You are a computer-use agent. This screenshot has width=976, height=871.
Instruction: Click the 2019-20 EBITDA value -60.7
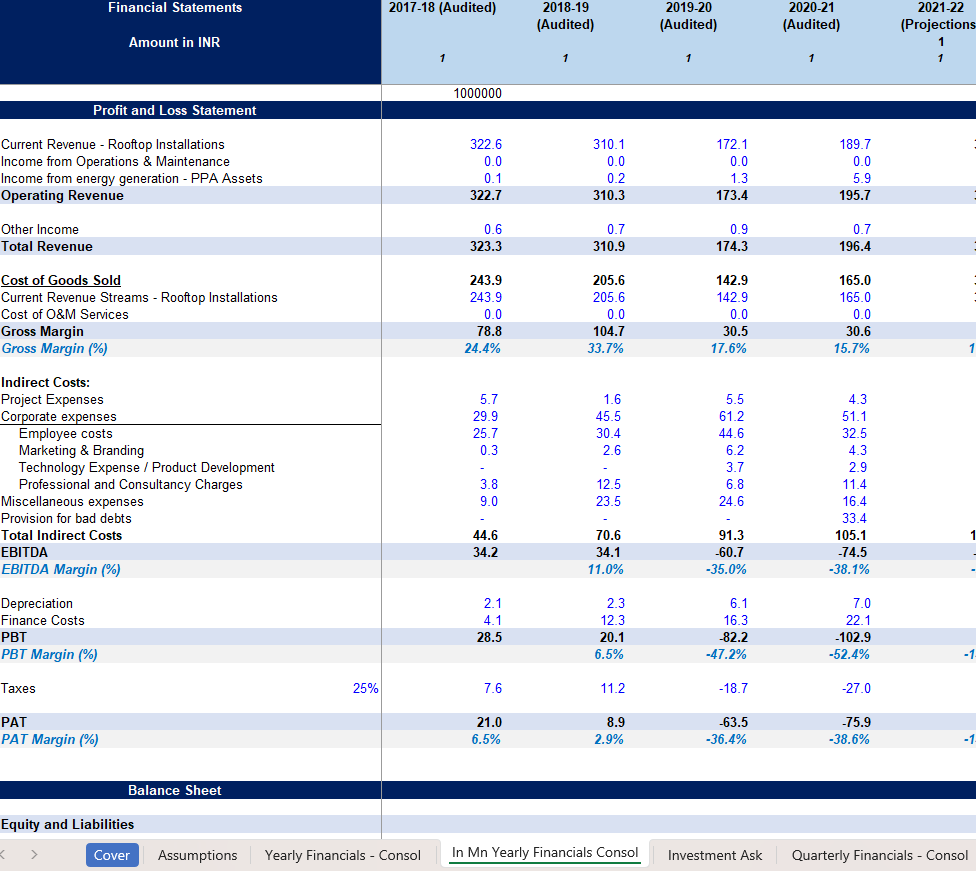730,552
